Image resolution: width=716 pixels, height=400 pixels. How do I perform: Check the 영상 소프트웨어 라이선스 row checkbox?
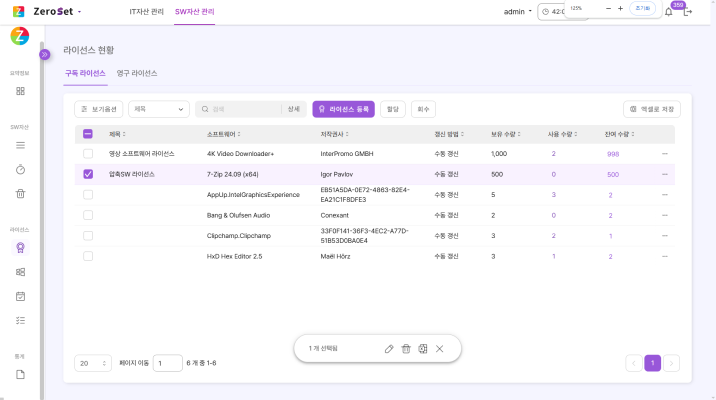(x=88, y=153)
